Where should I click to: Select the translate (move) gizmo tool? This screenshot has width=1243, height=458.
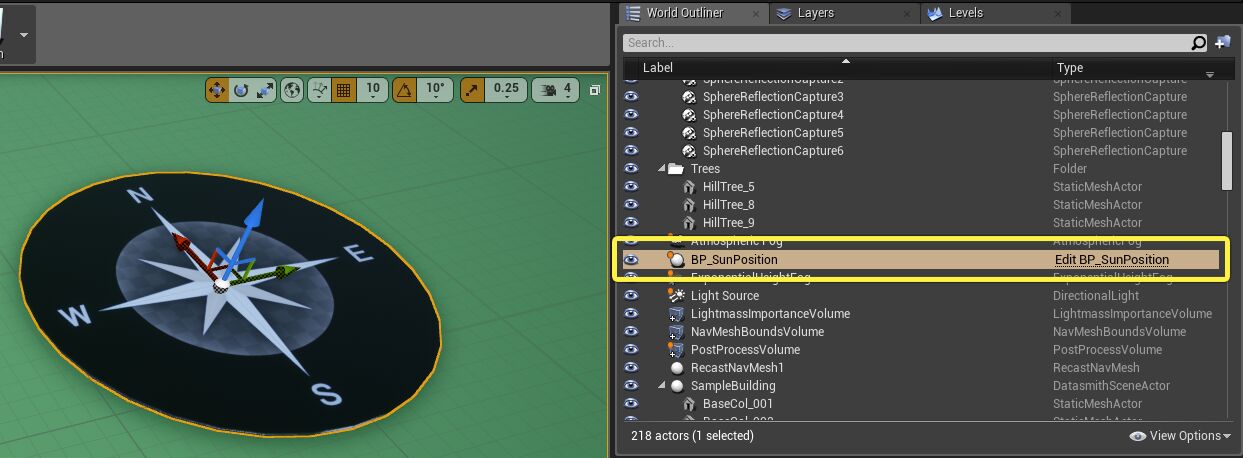click(217, 90)
